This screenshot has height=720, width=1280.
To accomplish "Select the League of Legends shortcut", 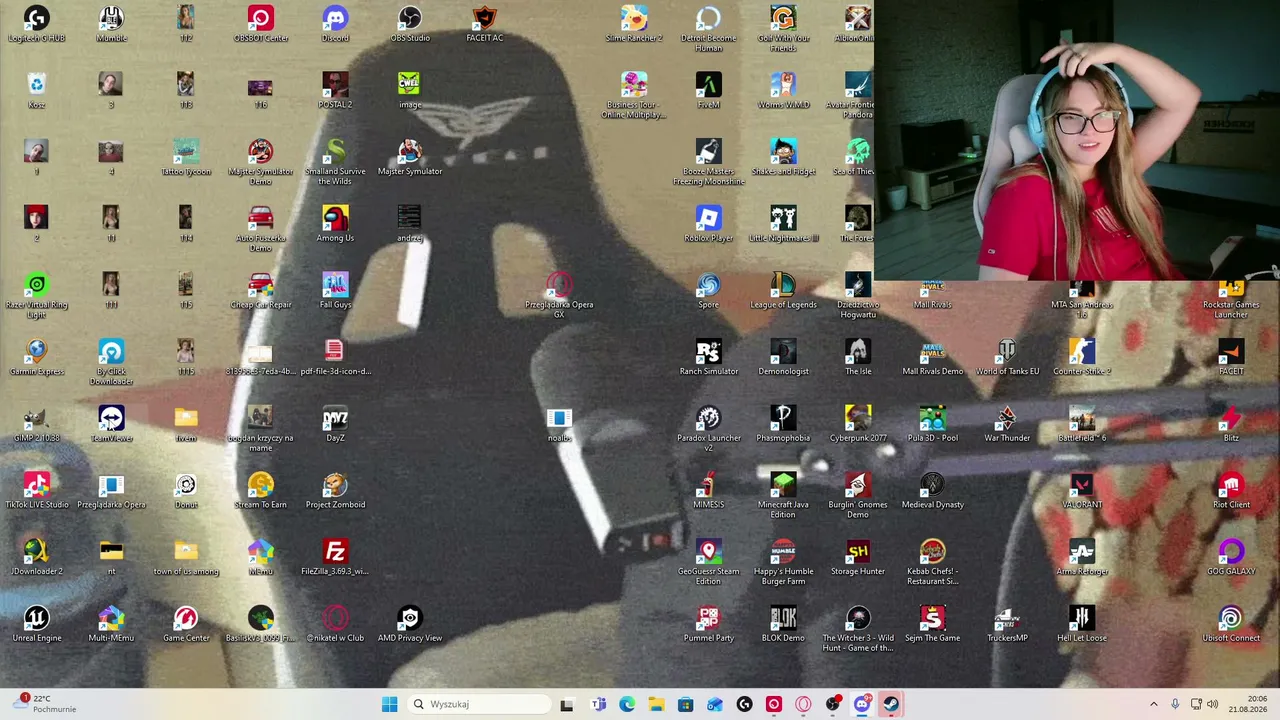I will pos(783,291).
